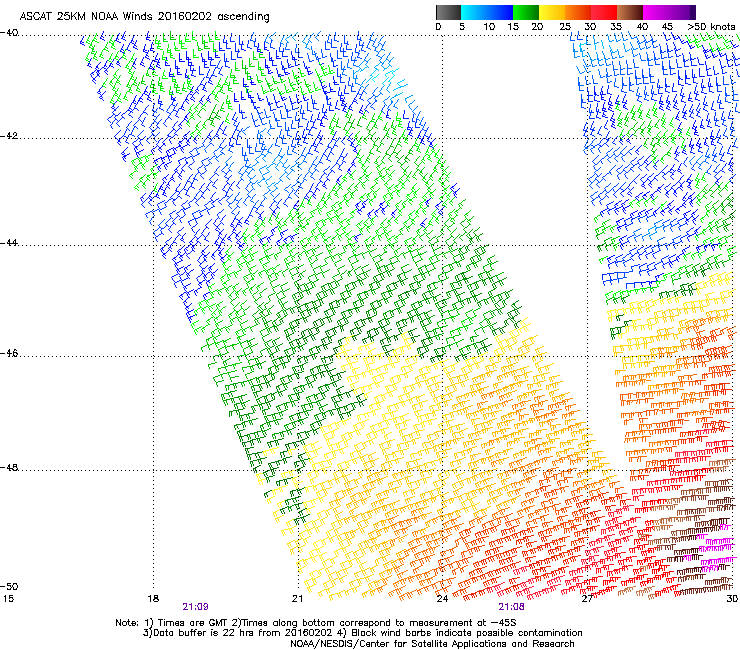
Task: Click the brown 35-40 knots color segment
Action: tap(630, 12)
